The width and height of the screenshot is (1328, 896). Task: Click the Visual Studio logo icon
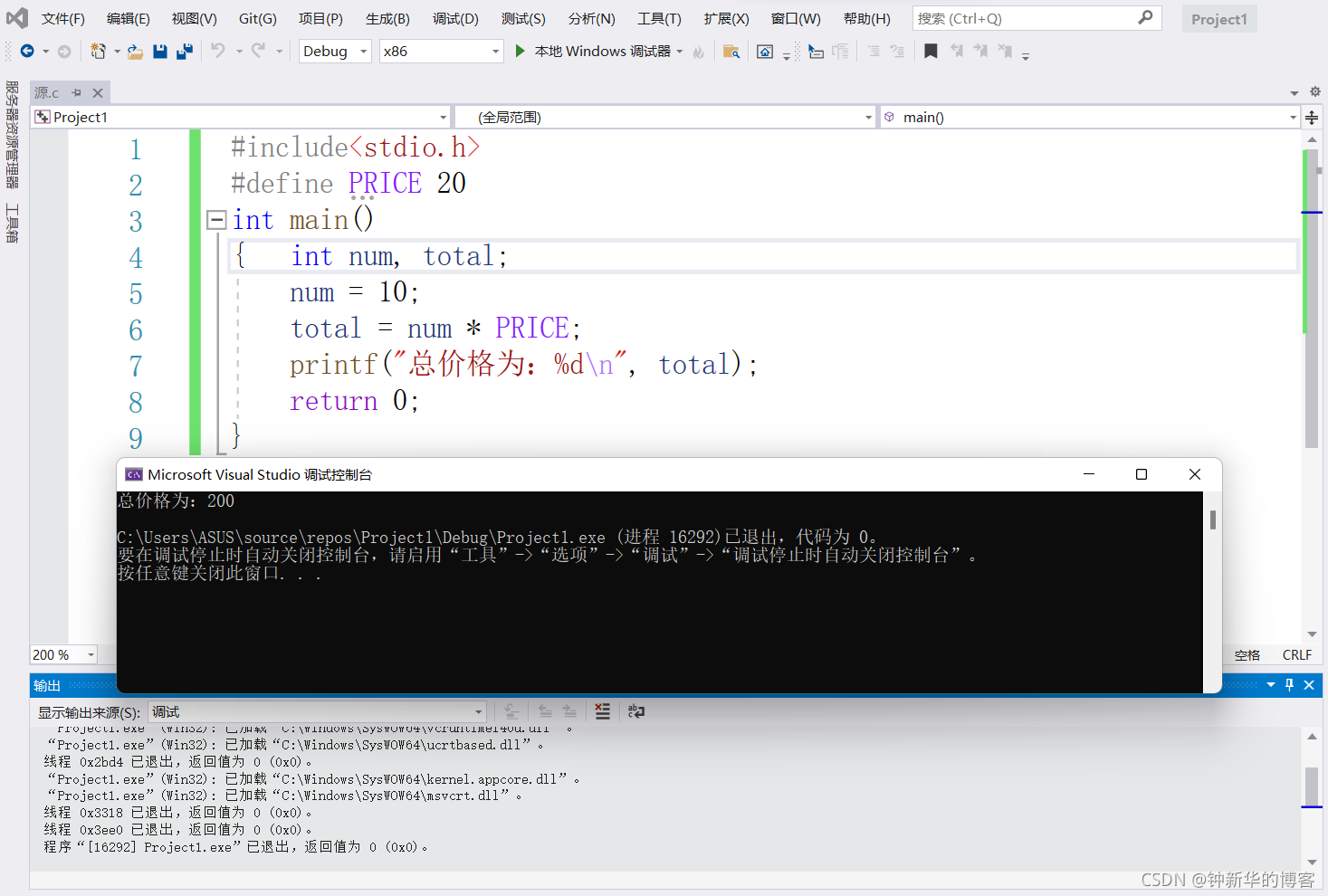[x=17, y=18]
